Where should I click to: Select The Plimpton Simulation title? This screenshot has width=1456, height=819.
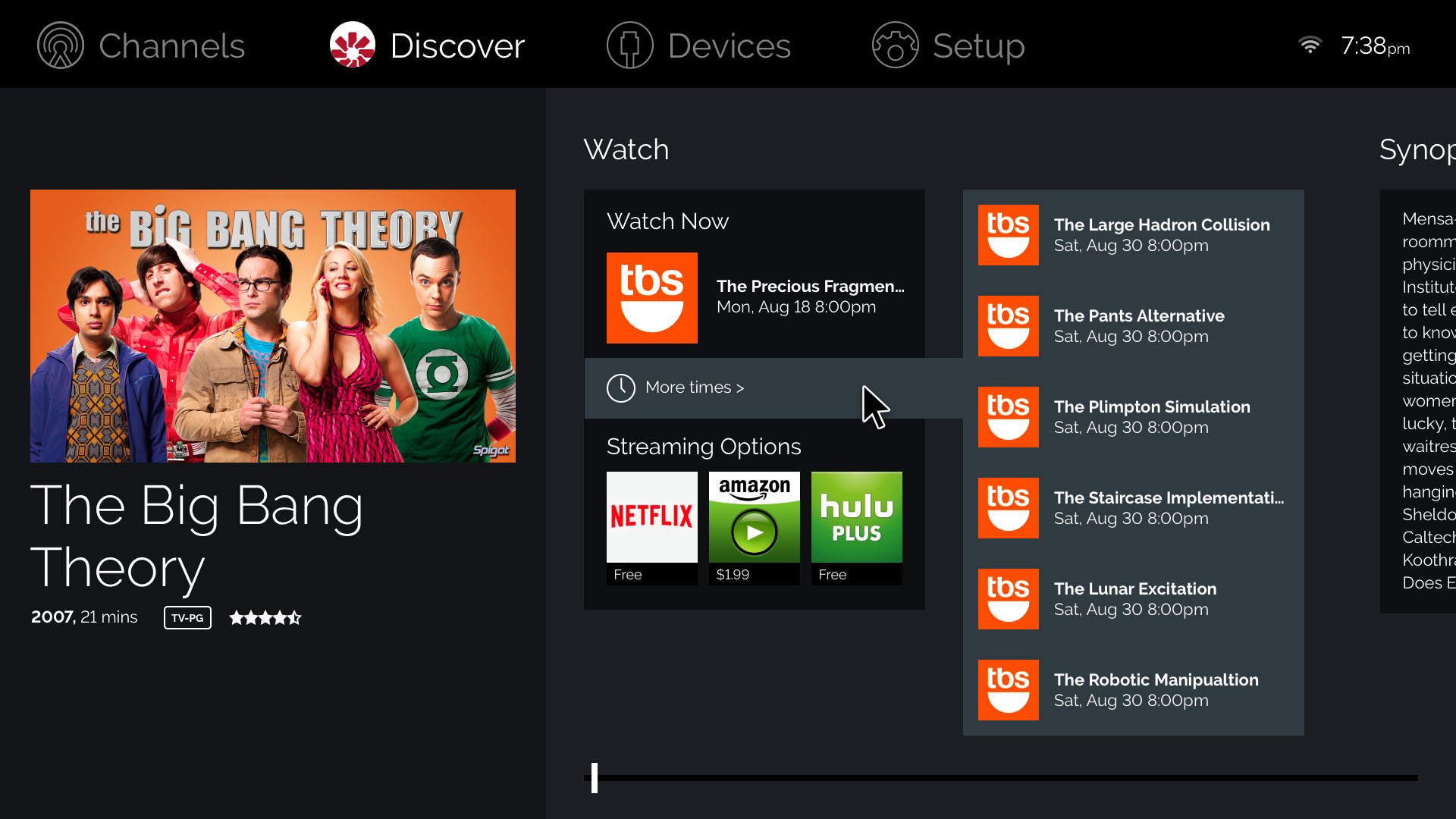(1152, 407)
